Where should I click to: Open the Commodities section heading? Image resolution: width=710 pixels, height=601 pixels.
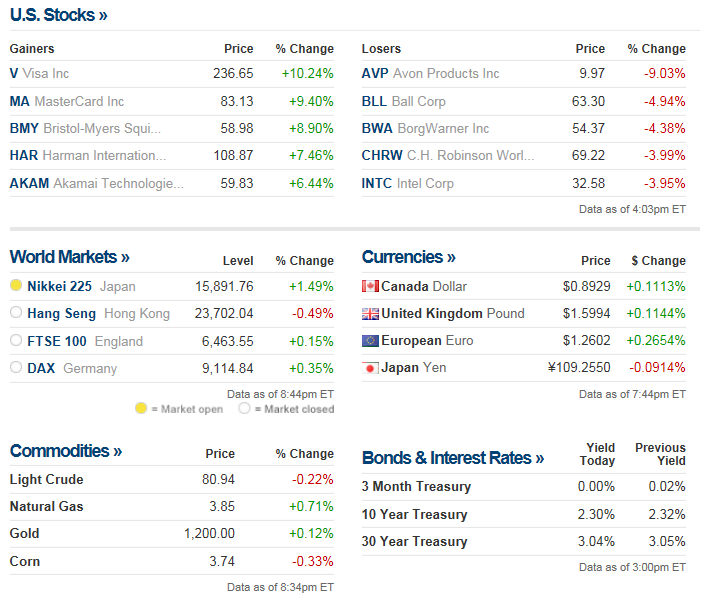tap(66, 451)
